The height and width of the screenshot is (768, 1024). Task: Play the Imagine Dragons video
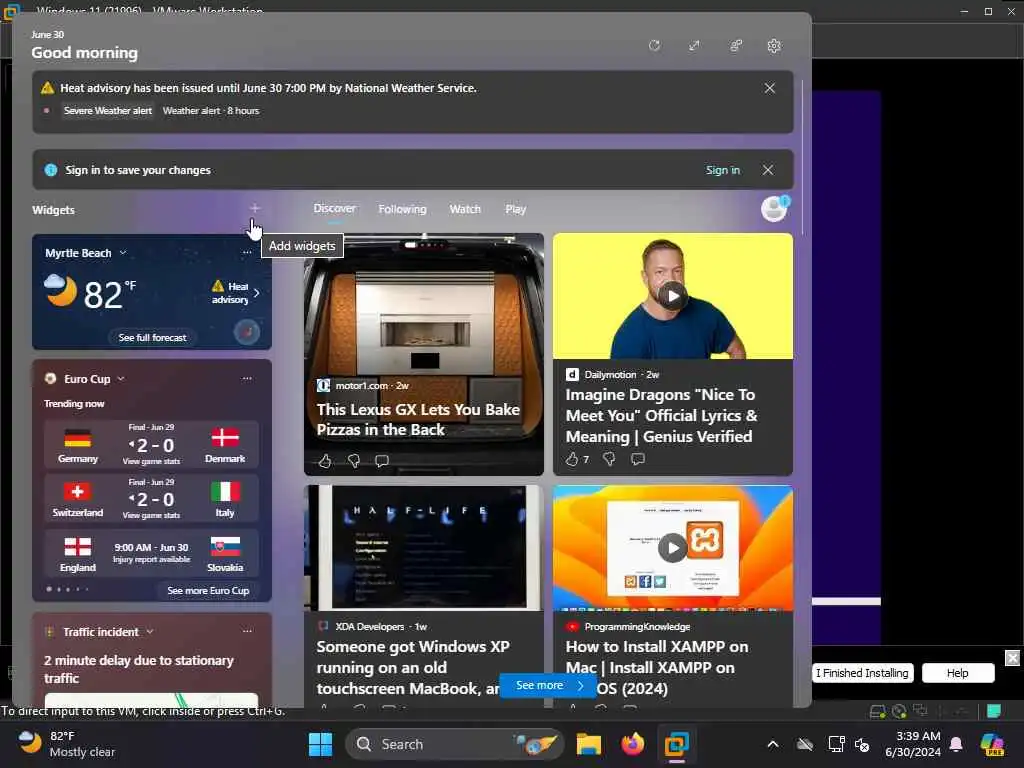click(673, 296)
